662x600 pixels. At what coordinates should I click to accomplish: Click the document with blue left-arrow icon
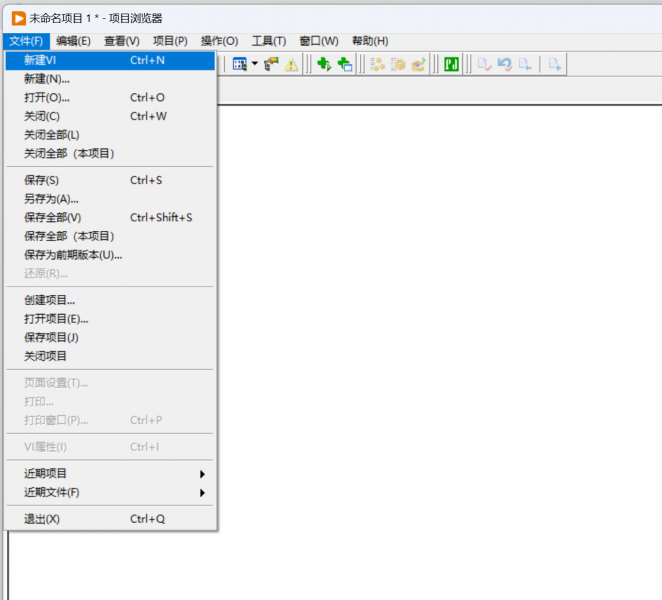525,64
